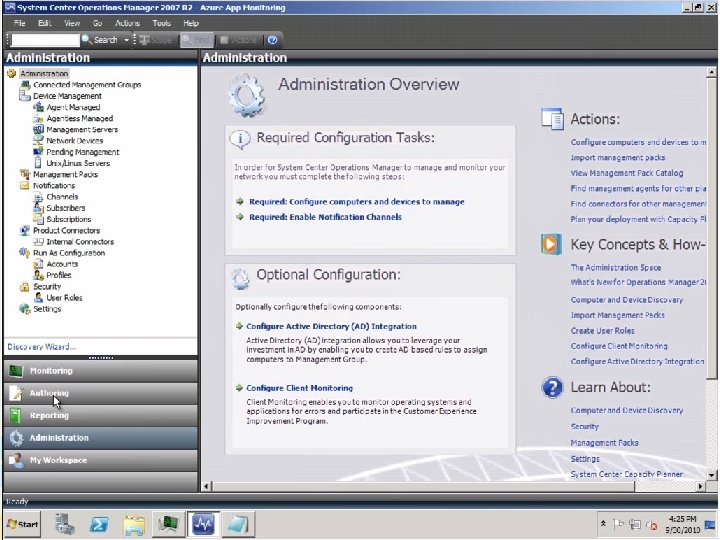Open Windows Explorer folder on taskbar
The image size is (720, 540).
[134, 524]
